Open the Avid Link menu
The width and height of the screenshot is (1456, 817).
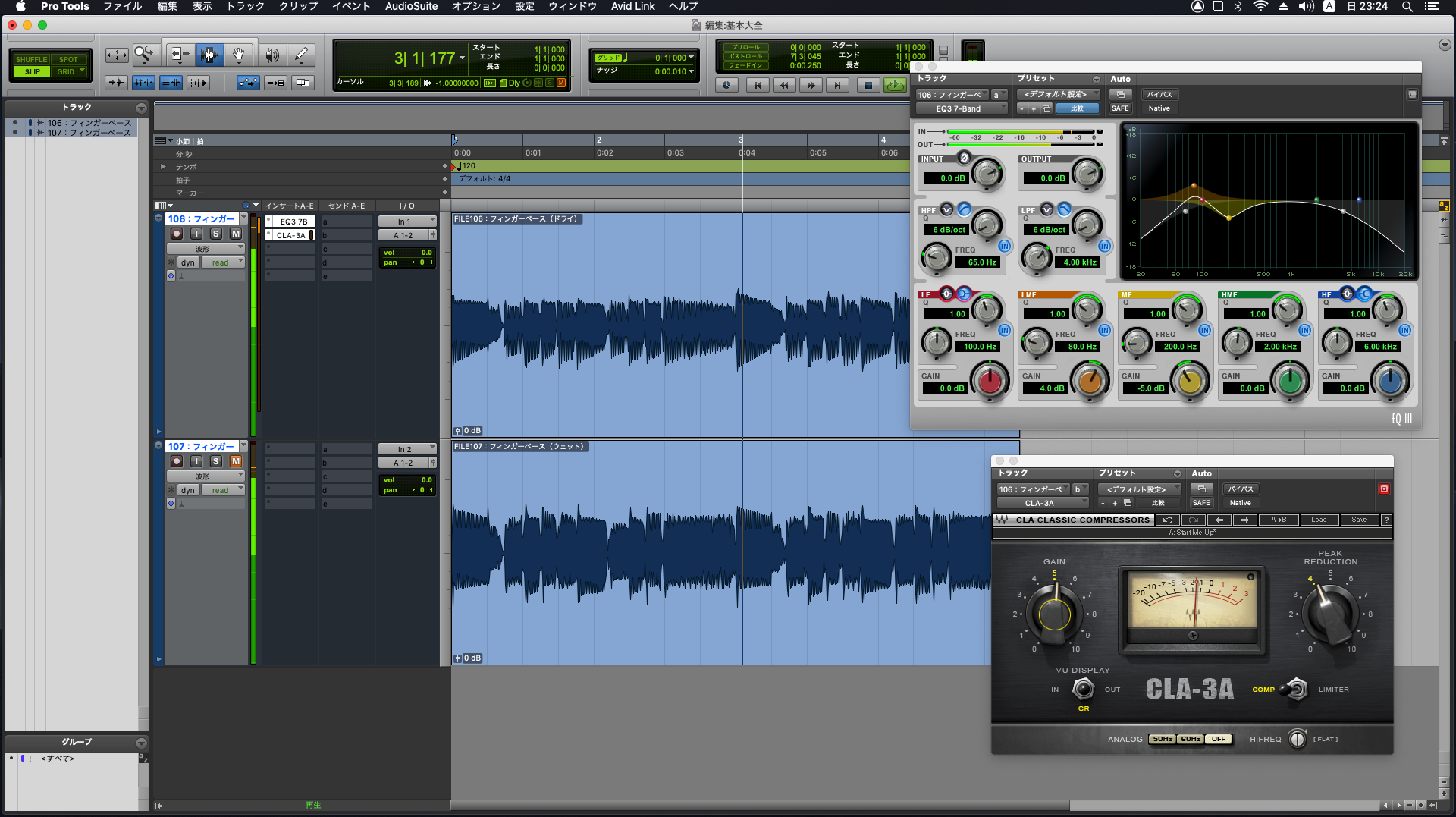pyautogui.click(x=632, y=6)
